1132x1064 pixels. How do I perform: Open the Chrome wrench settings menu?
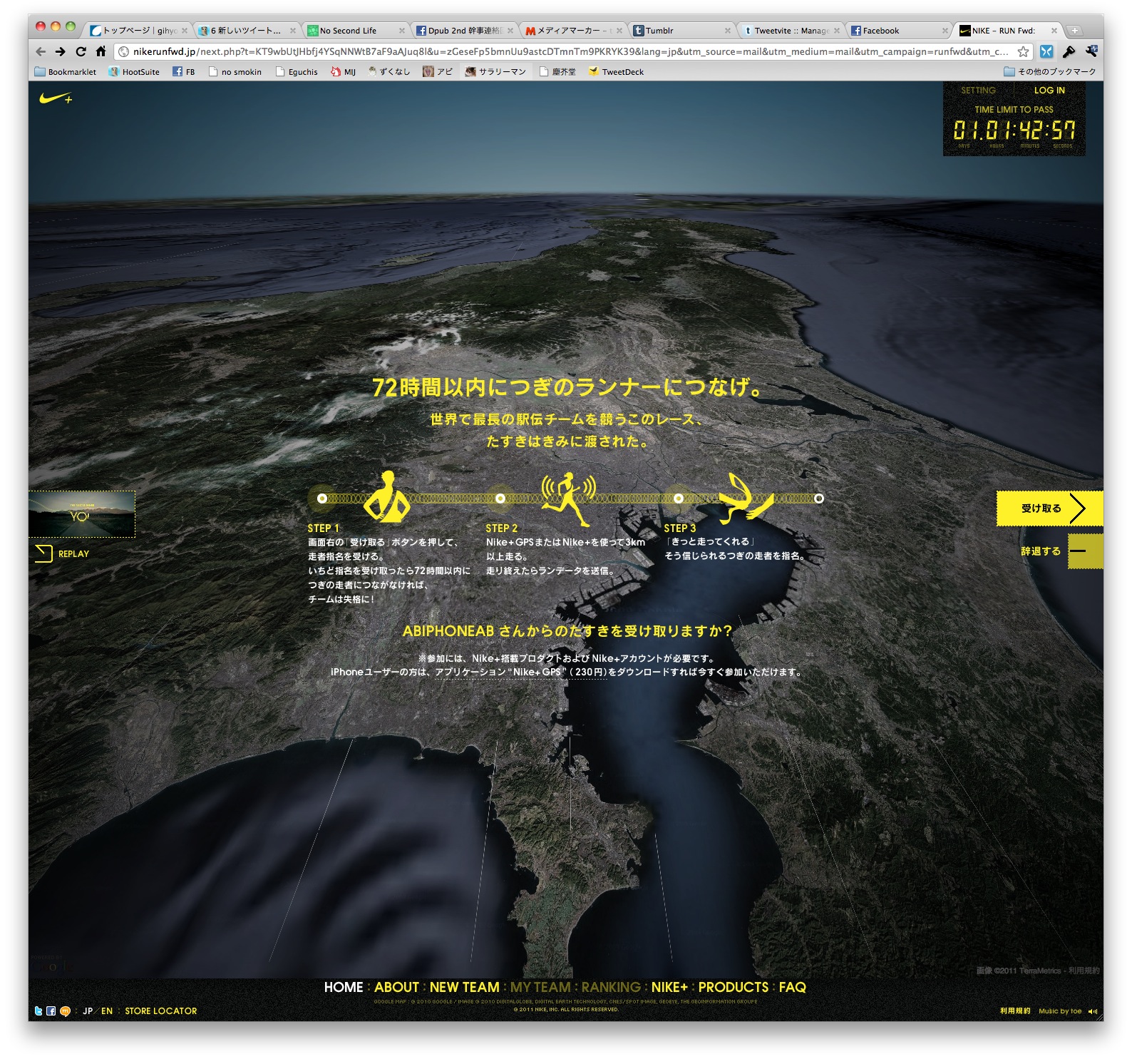(1091, 51)
